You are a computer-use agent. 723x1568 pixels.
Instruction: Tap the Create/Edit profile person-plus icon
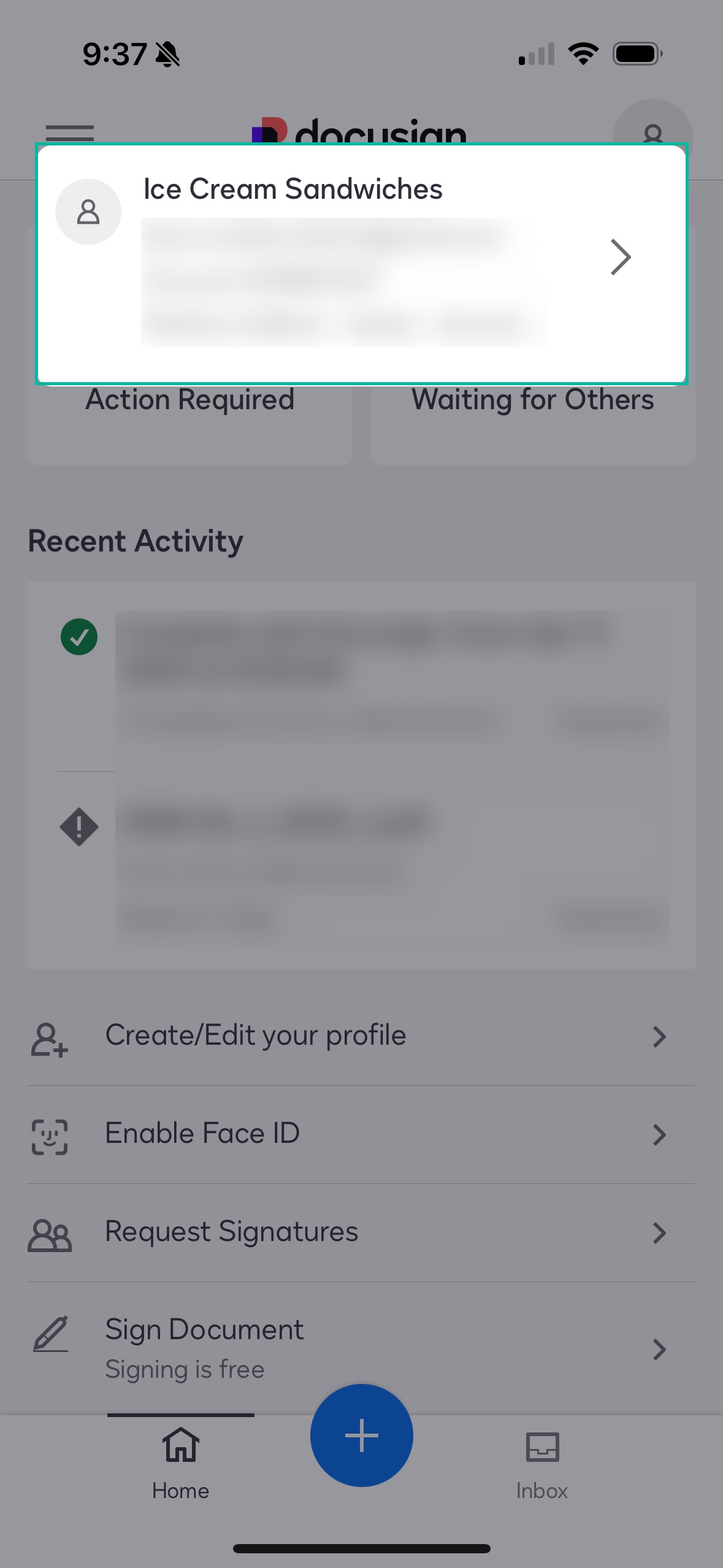pos(49,1039)
